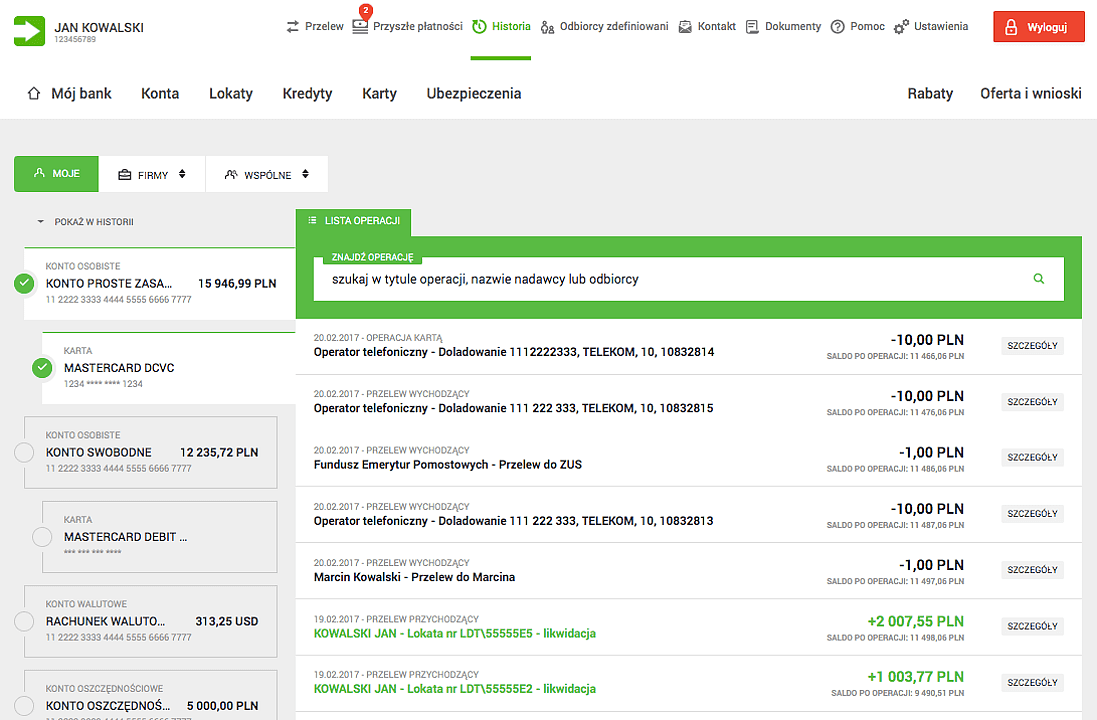1097x720 pixels.
Task: Click the red notification badge showing 2
Action: (x=365, y=10)
